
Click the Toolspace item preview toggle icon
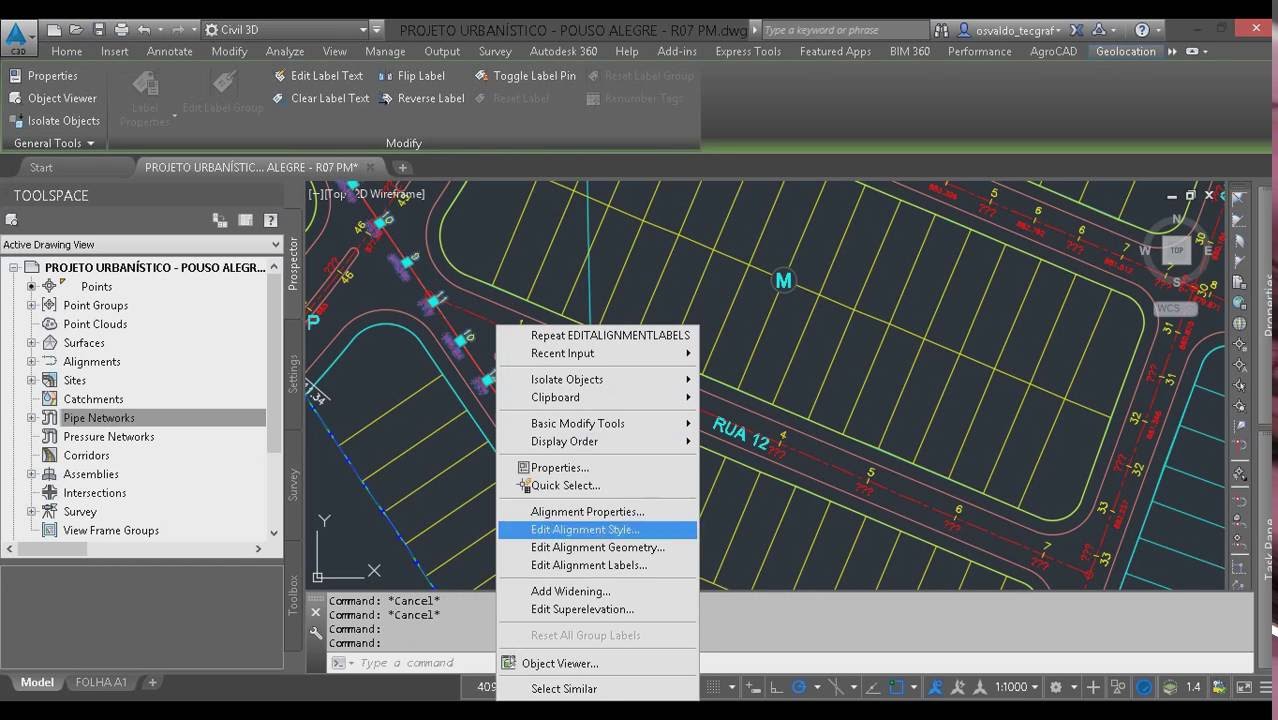pos(220,220)
